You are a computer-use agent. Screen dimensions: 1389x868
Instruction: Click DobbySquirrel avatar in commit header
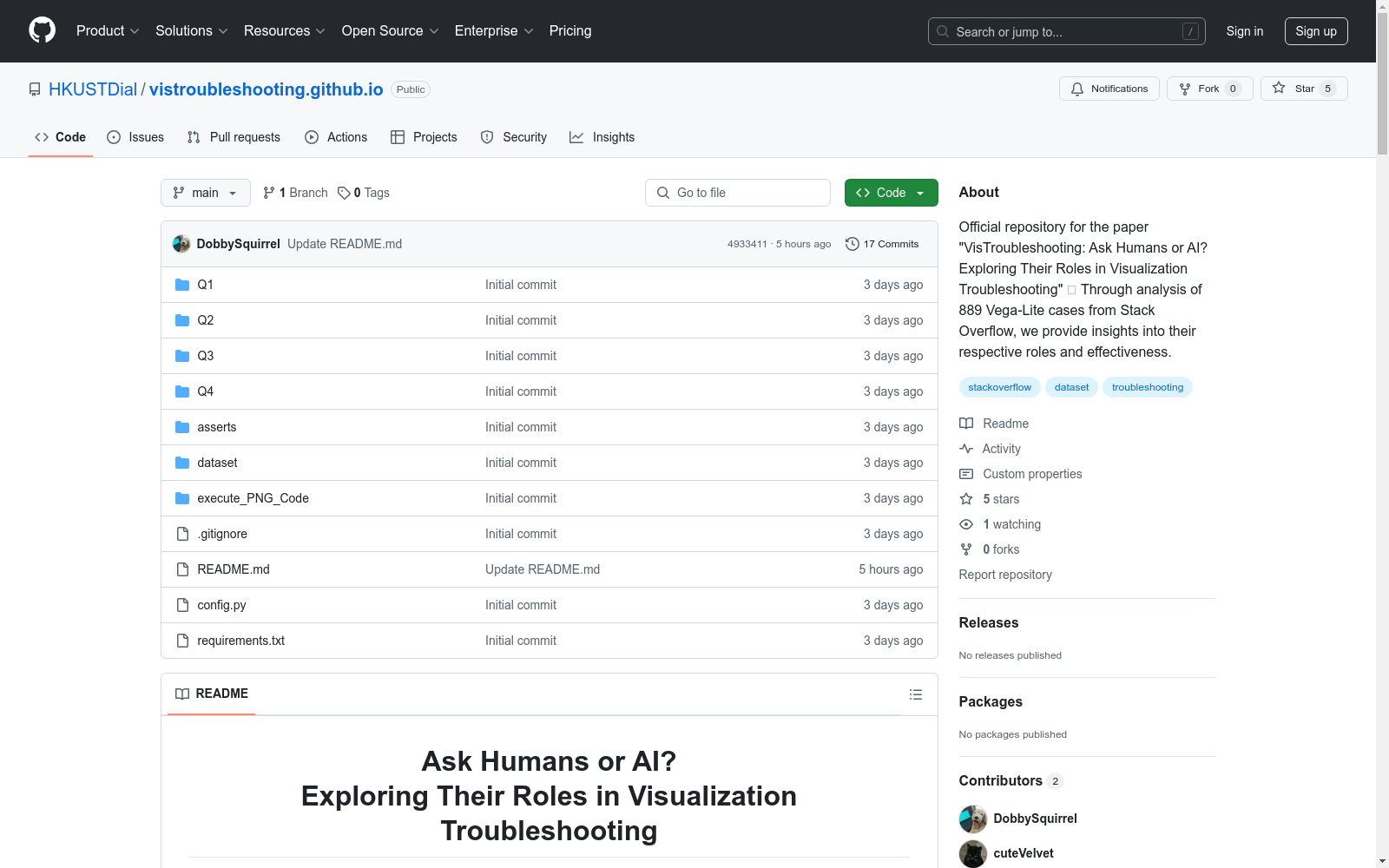pyautogui.click(x=181, y=244)
